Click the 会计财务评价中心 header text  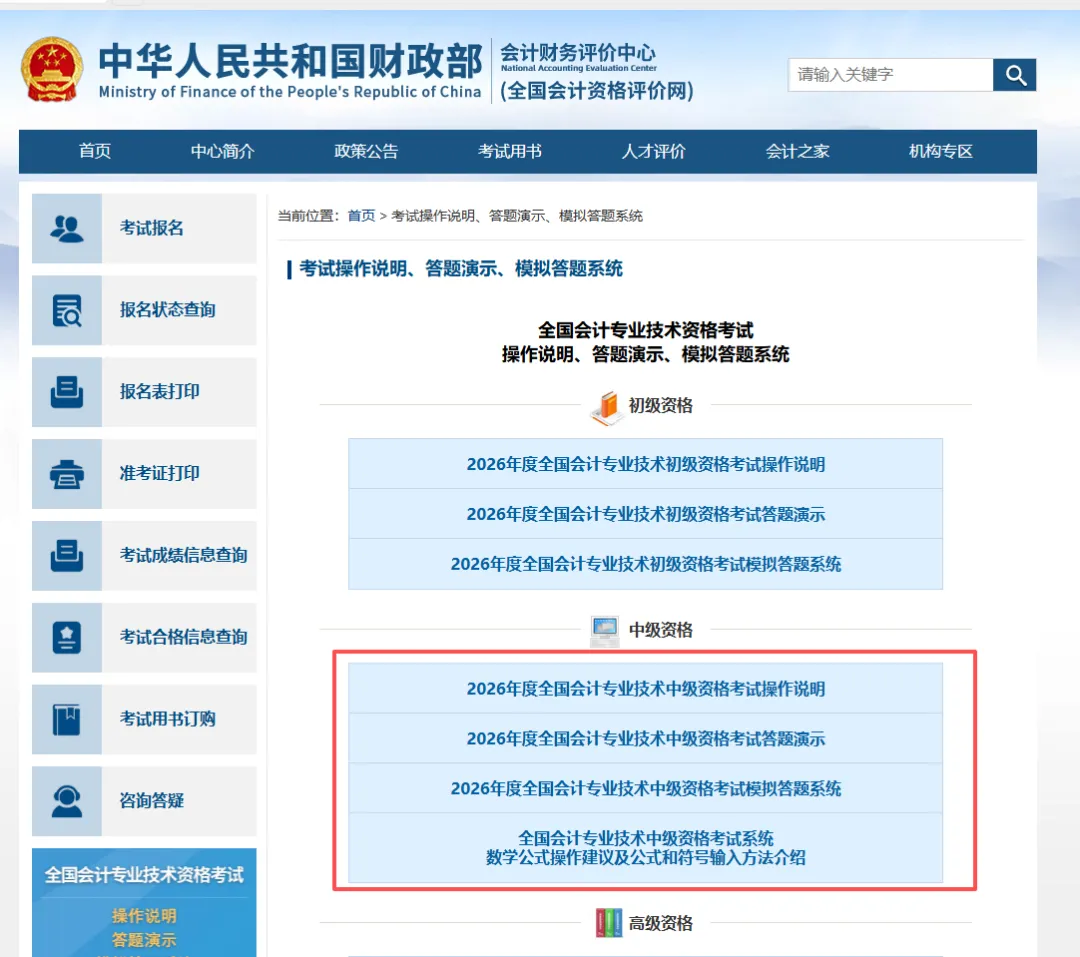click(x=578, y=52)
